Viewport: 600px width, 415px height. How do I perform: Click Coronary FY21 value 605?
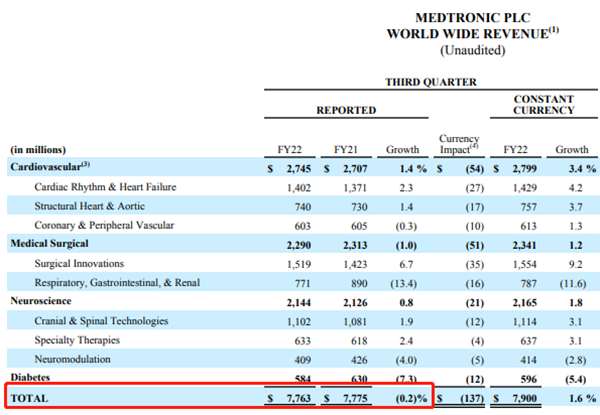pos(359,226)
